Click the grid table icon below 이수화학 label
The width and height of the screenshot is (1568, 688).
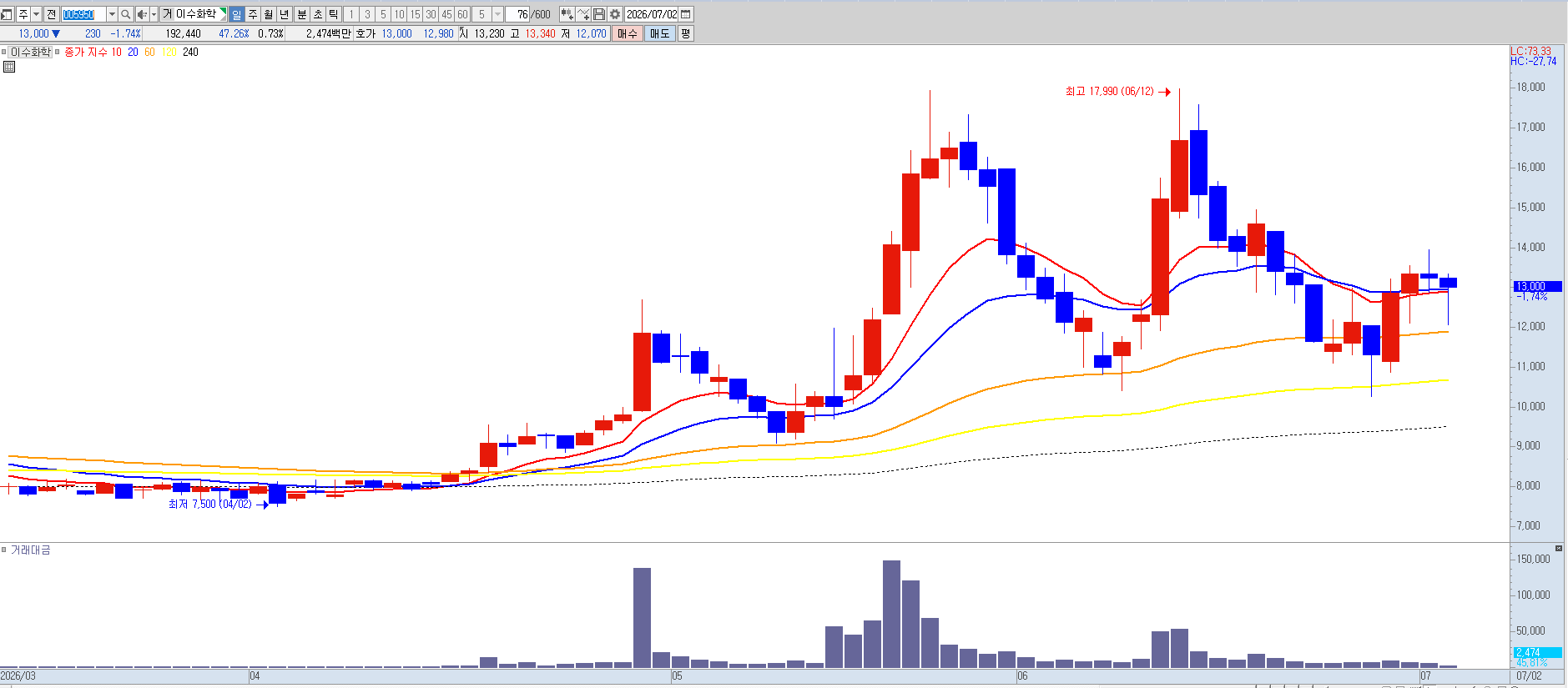(x=9, y=67)
